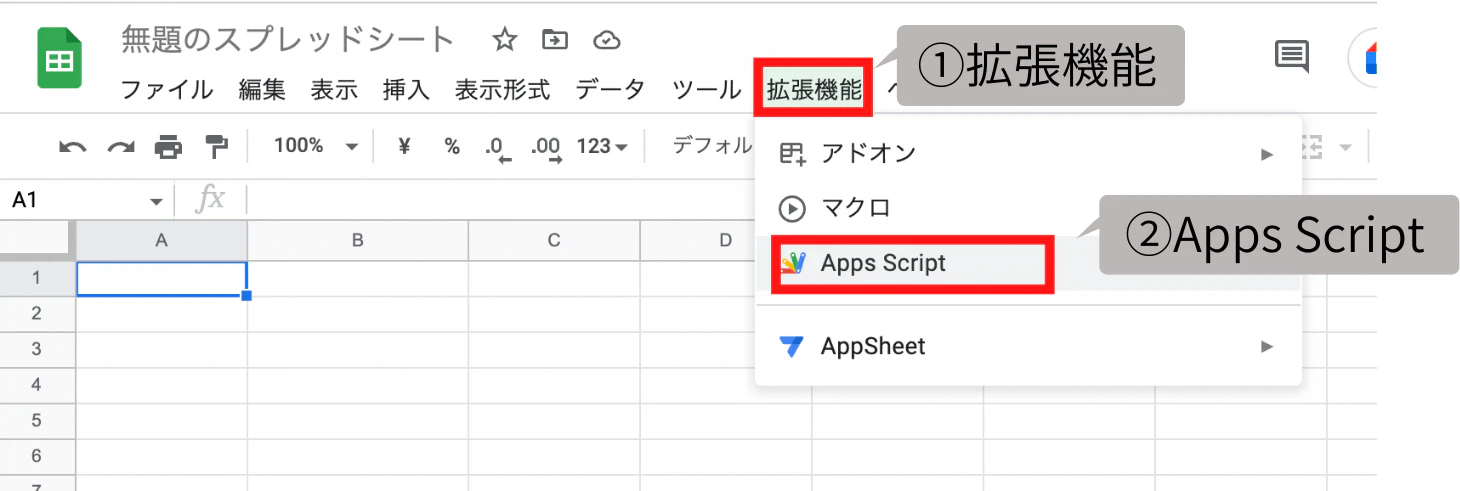This screenshot has width=1460, height=491.
Task: Select column A header
Action: pos(161,240)
